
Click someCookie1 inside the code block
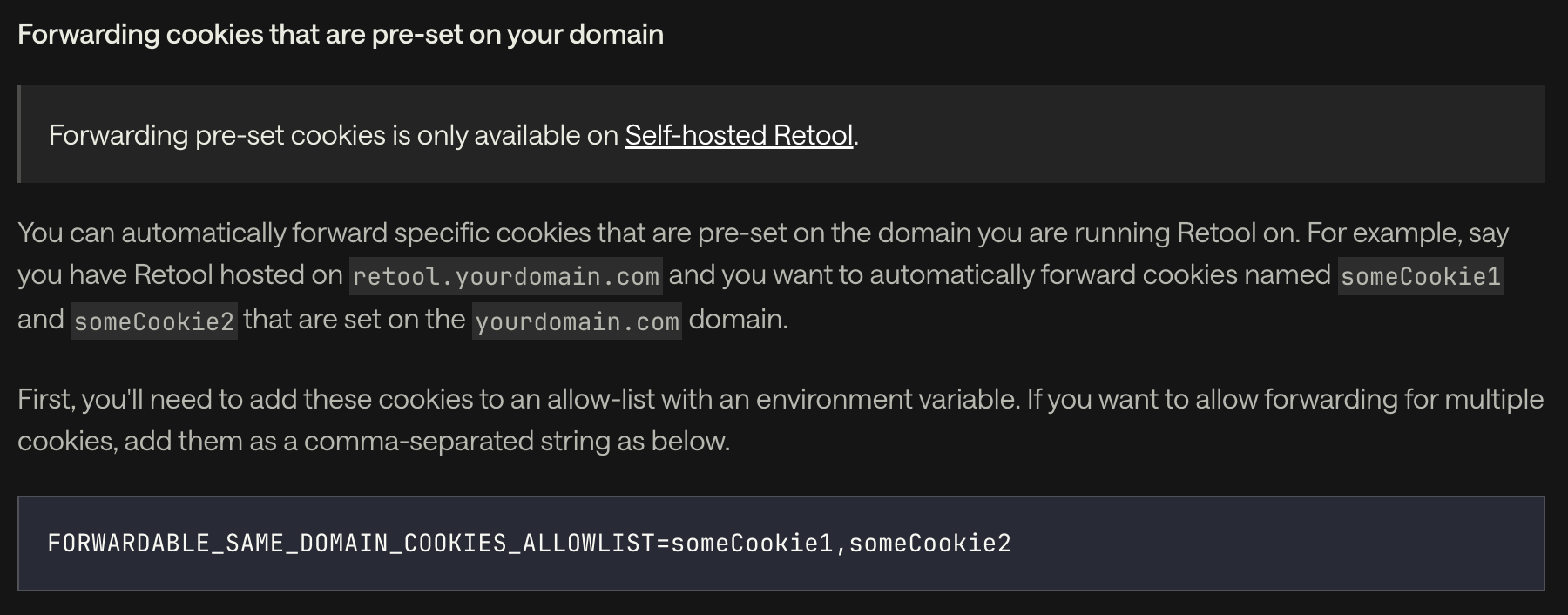click(752, 544)
